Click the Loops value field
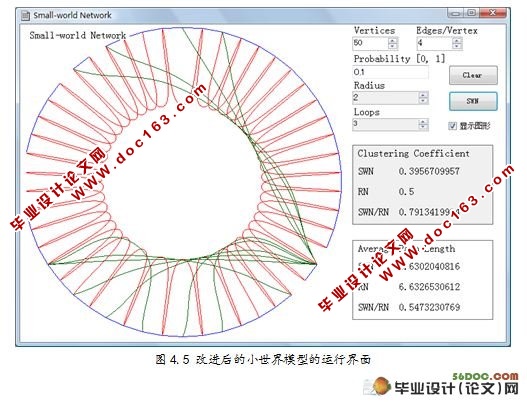The height and width of the screenshot is (402, 527). coord(386,124)
